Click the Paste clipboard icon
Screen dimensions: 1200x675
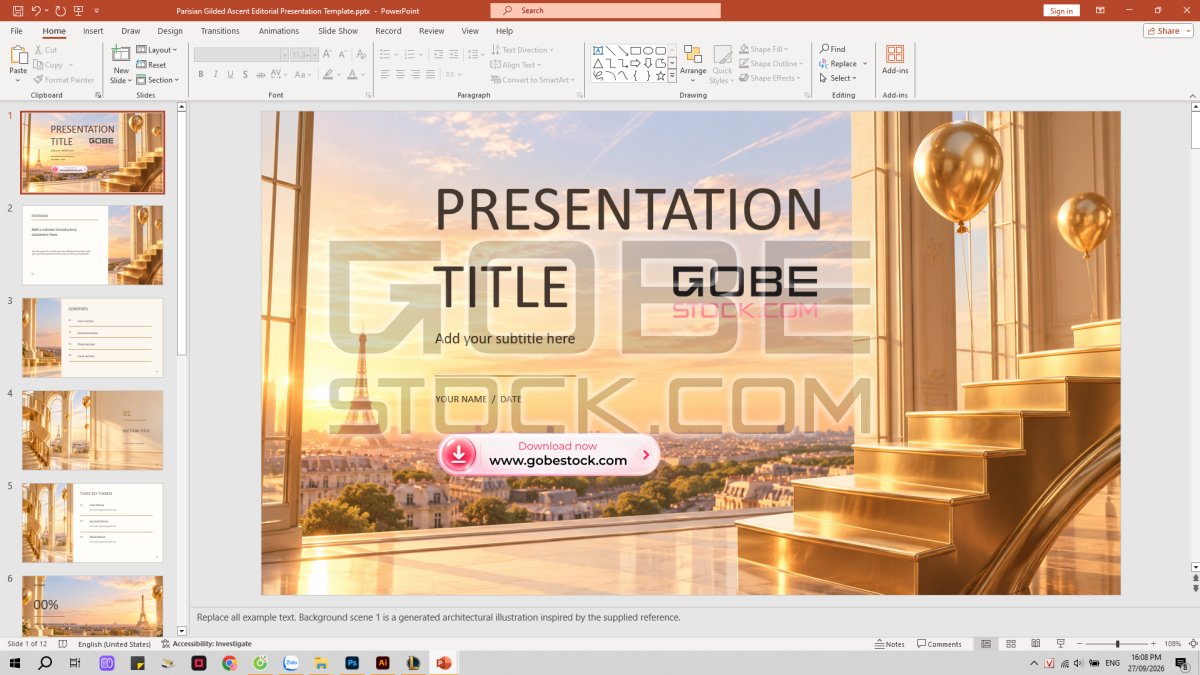[x=18, y=56]
